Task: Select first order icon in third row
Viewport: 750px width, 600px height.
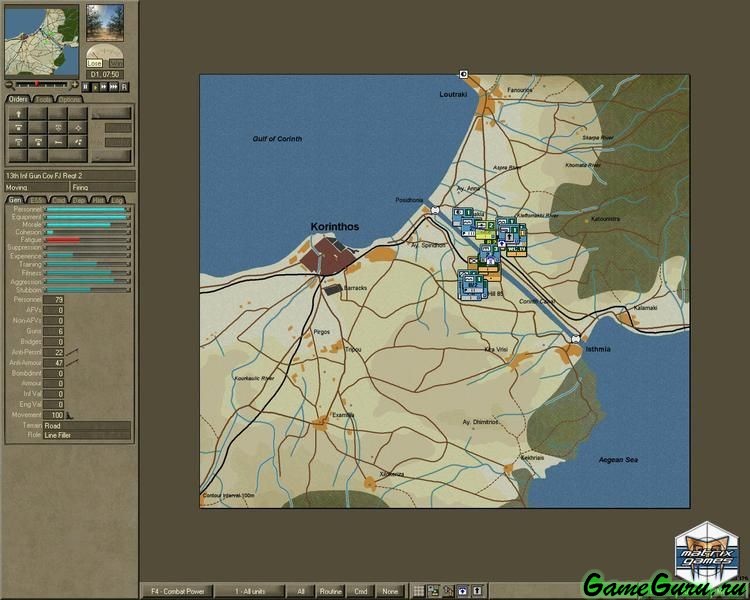Action: click(18, 142)
